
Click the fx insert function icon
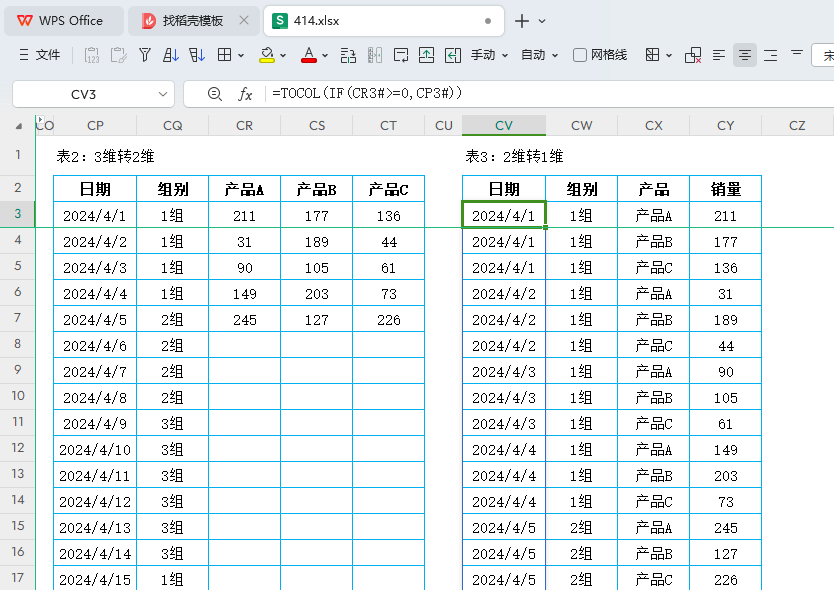245,94
